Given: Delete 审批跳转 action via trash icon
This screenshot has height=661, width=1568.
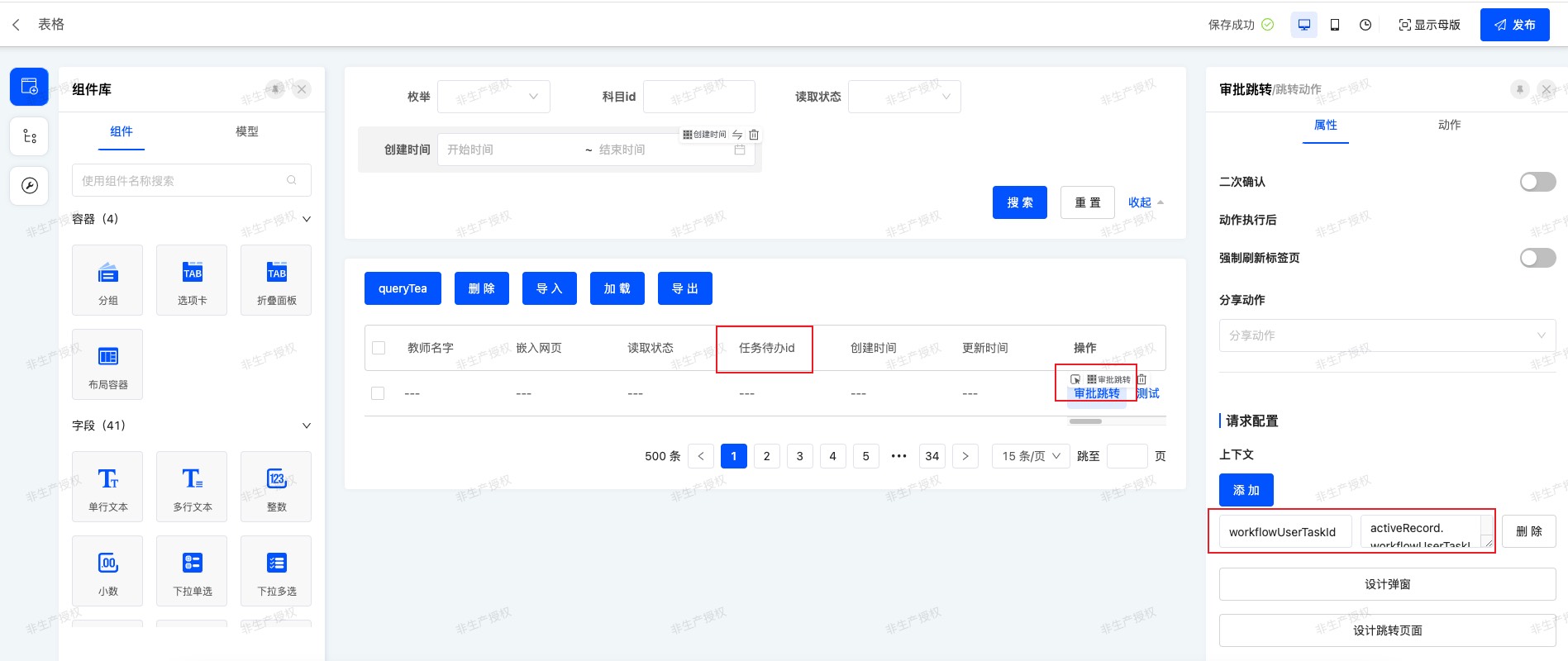Looking at the screenshot, I should (1141, 379).
